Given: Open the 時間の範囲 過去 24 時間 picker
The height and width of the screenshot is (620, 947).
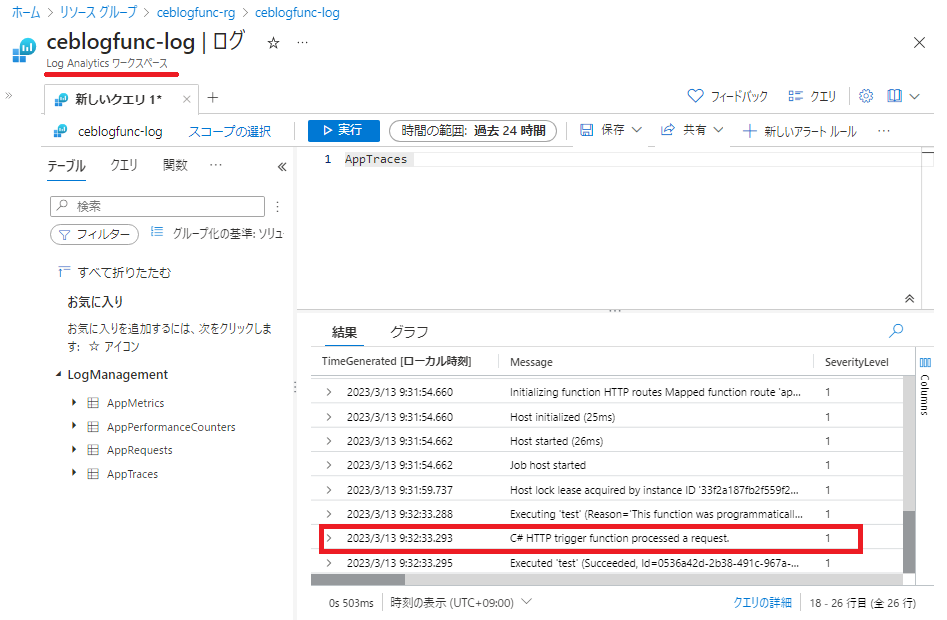Looking at the screenshot, I should point(473,130).
